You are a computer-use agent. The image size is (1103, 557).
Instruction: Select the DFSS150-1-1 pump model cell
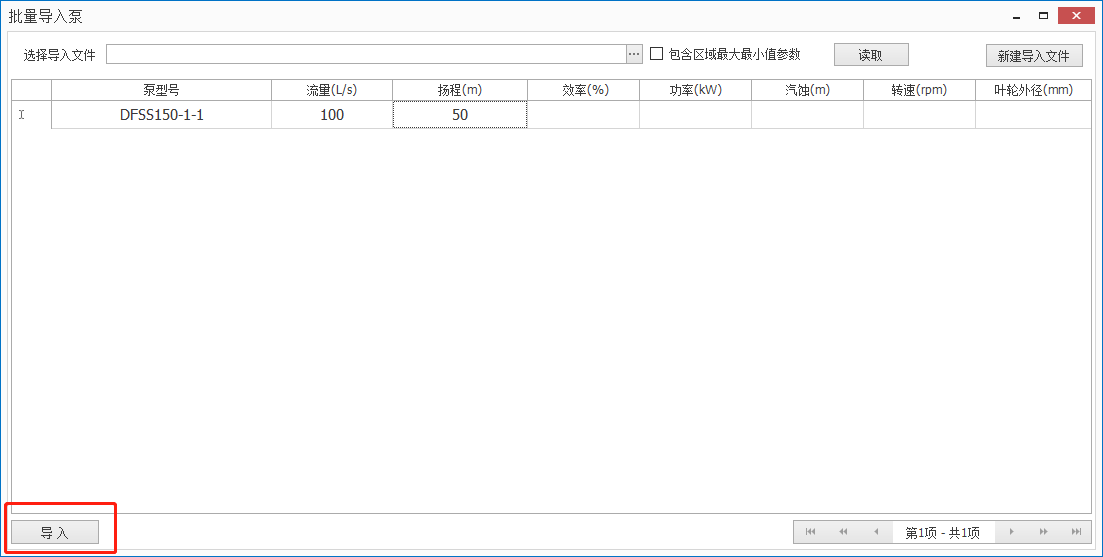pos(161,115)
